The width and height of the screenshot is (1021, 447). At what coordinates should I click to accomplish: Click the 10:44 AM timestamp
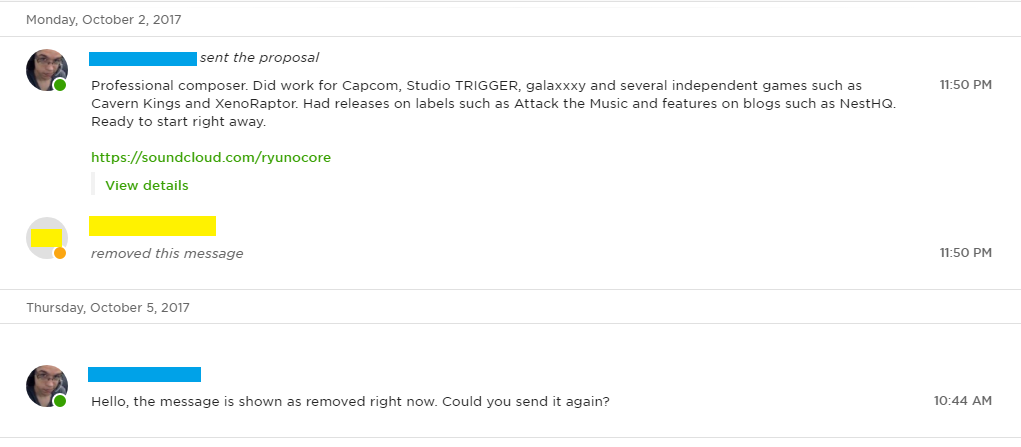[962, 400]
